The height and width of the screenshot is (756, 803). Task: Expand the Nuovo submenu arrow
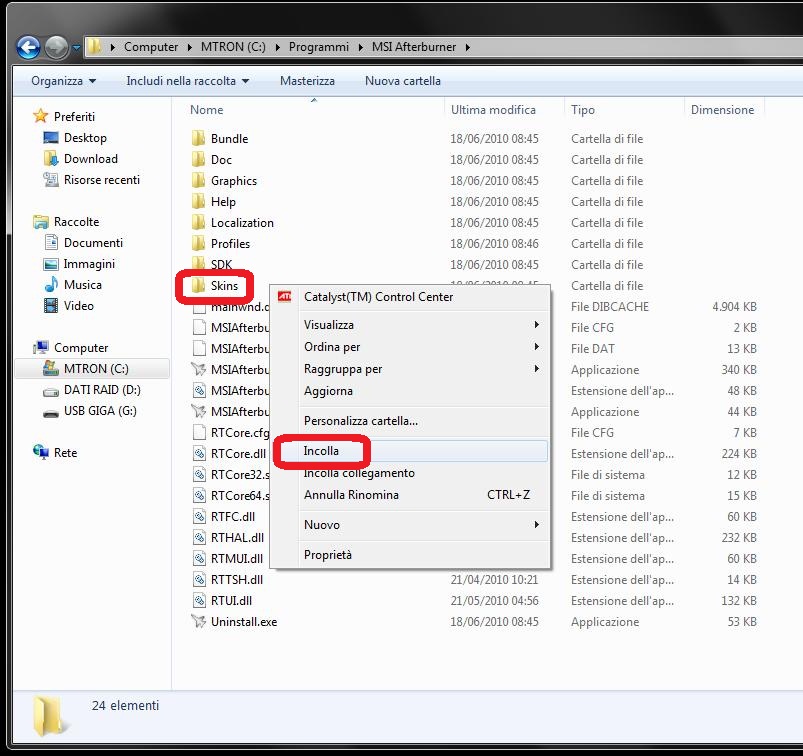coord(536,524)
